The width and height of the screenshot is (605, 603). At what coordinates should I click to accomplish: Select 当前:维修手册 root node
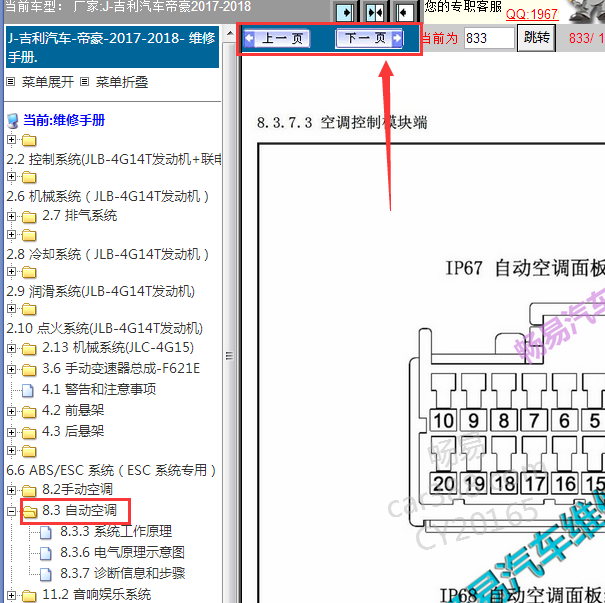click(x=64, y=120)
